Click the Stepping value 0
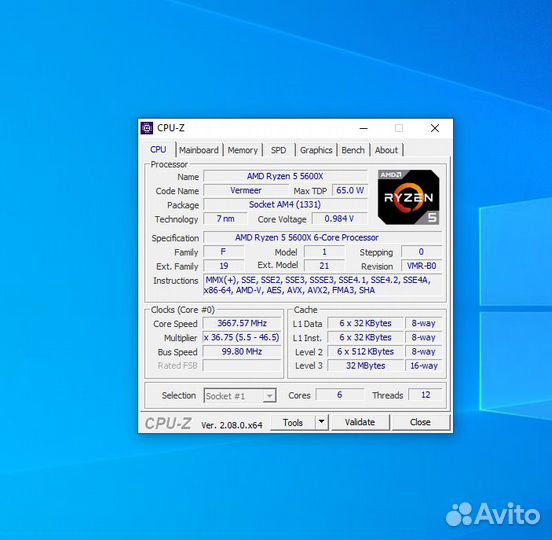The height and width of the screenshot is (540, 552). click(x=422, y=252)
